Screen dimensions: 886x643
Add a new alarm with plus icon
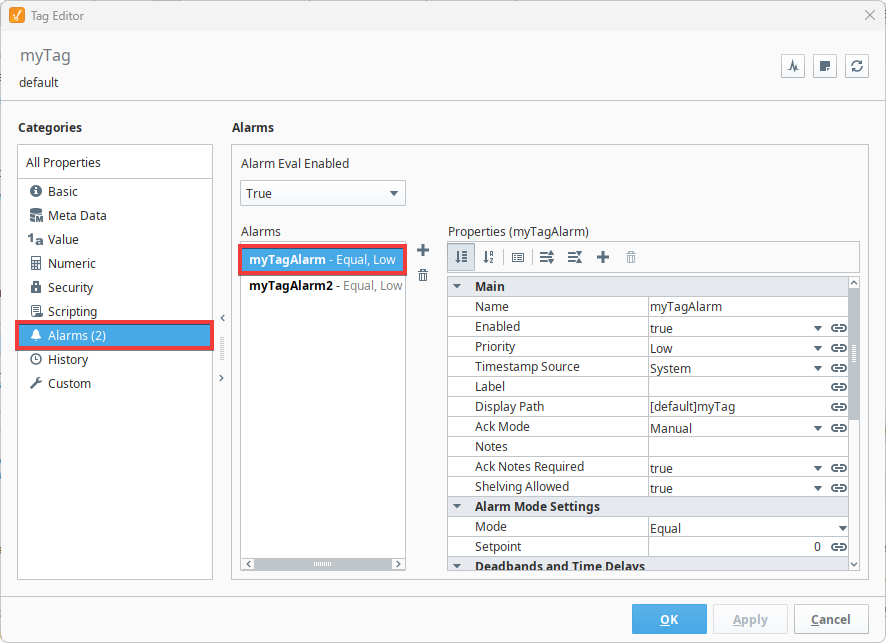click(x=423, y=250)
